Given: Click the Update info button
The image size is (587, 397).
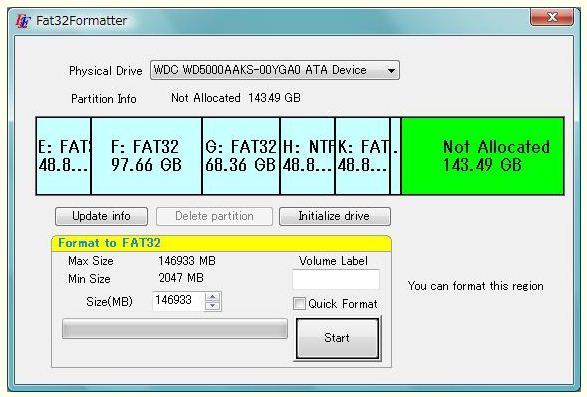Looking at the screenshot, I should click(x=101, y=216).
